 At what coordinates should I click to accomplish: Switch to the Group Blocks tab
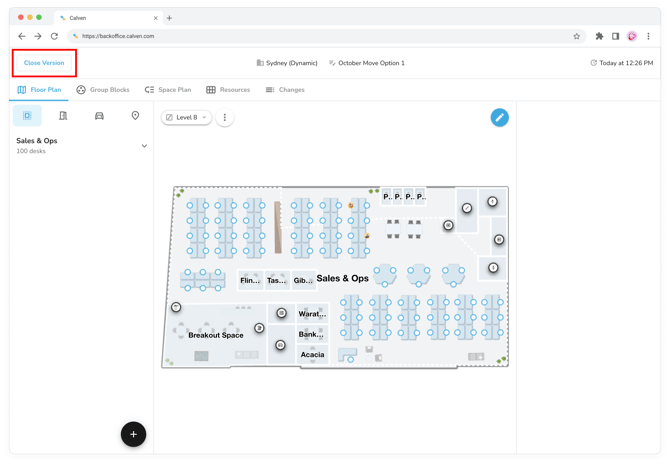[x=103, y=90]
